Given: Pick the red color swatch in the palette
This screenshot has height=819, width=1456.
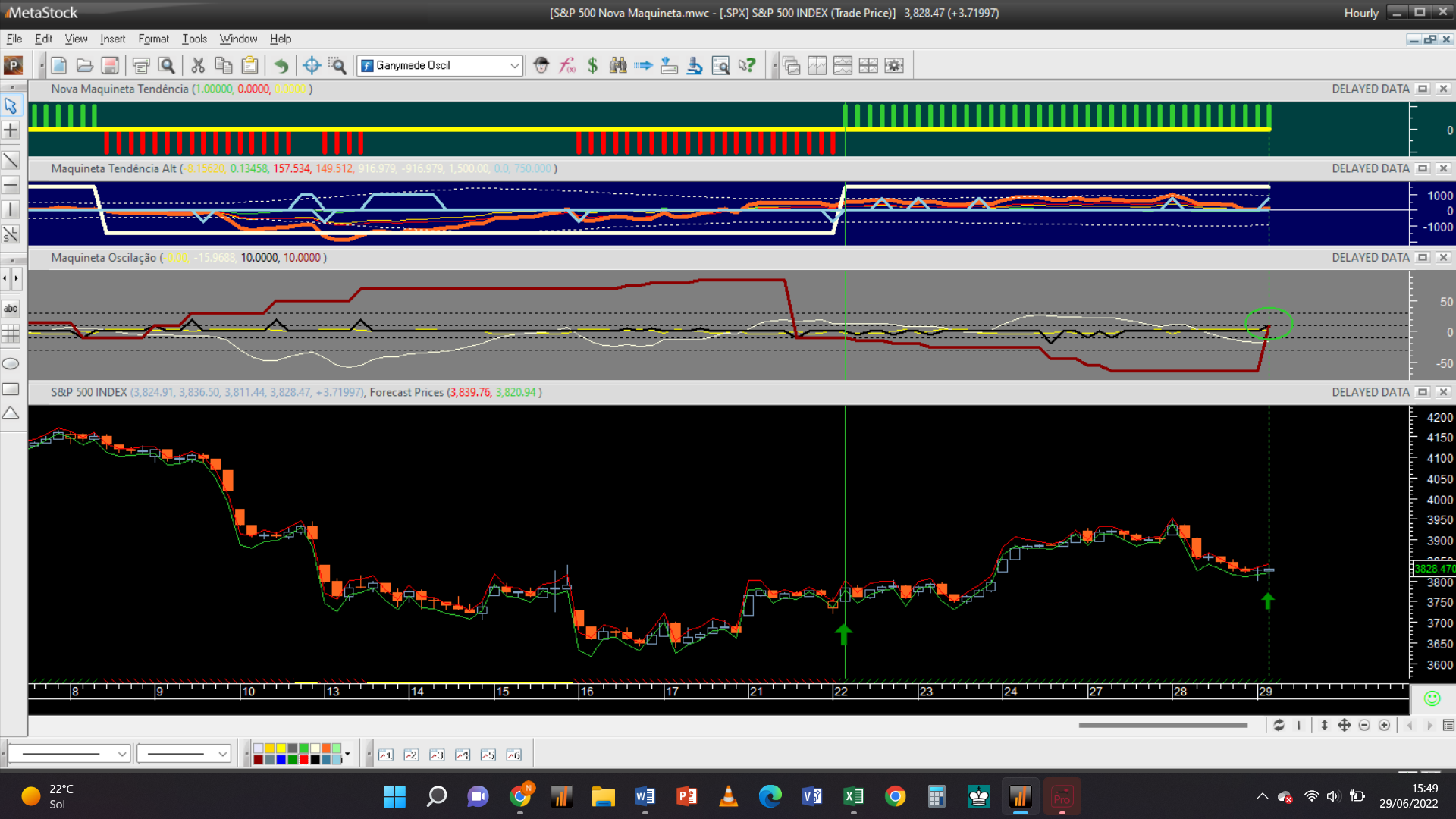Looking at the screenshot, I should pyautogui.click(x=303, y=759).
